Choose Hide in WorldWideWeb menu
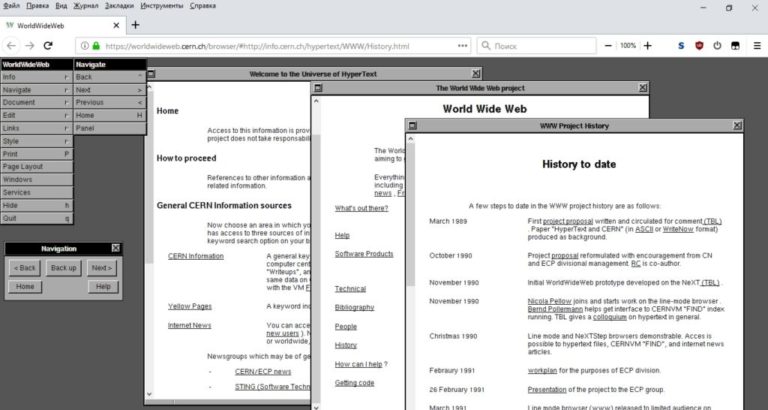Screen dimensions: 768x410 pyautogui.click(x=37, y=205)
